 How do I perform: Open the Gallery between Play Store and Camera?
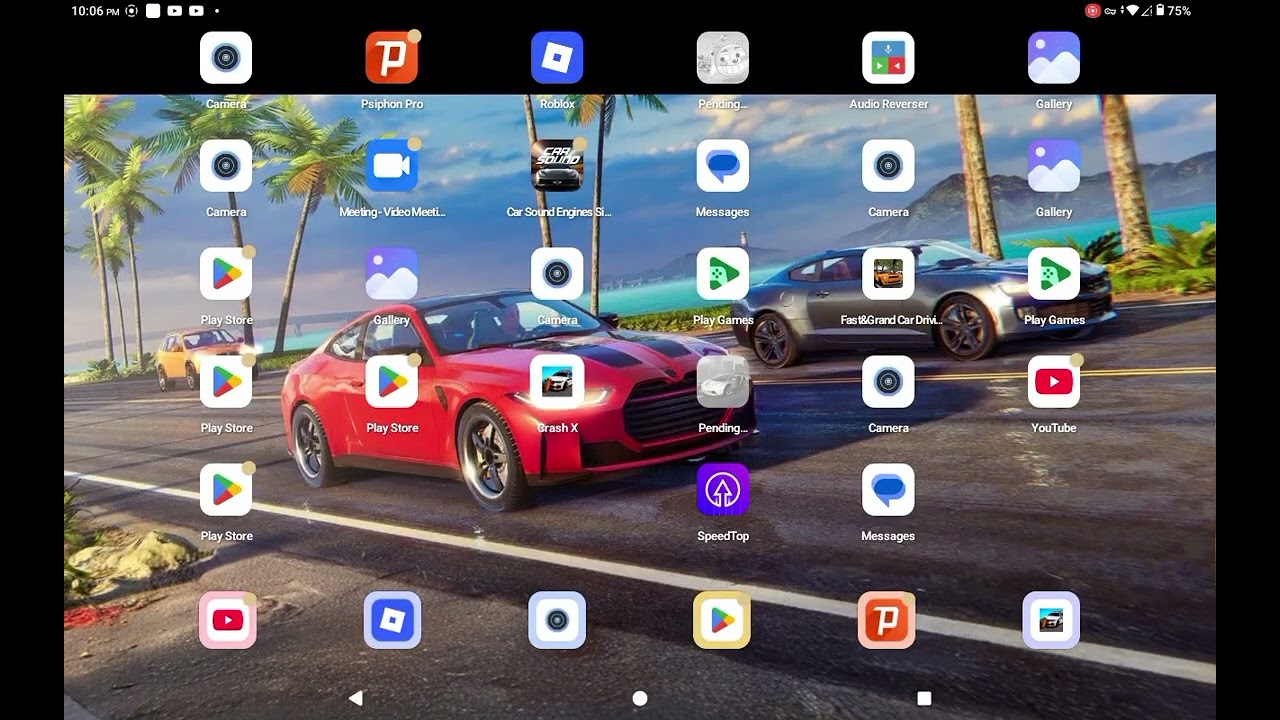pyautogui.click(x=392, y=274)
